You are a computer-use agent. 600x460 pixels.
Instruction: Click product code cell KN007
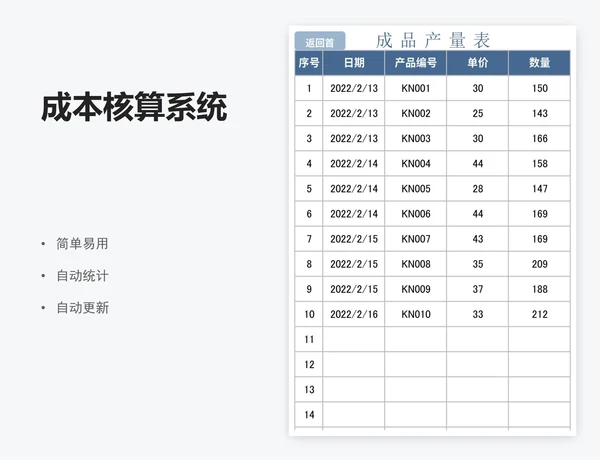(416, 239)
